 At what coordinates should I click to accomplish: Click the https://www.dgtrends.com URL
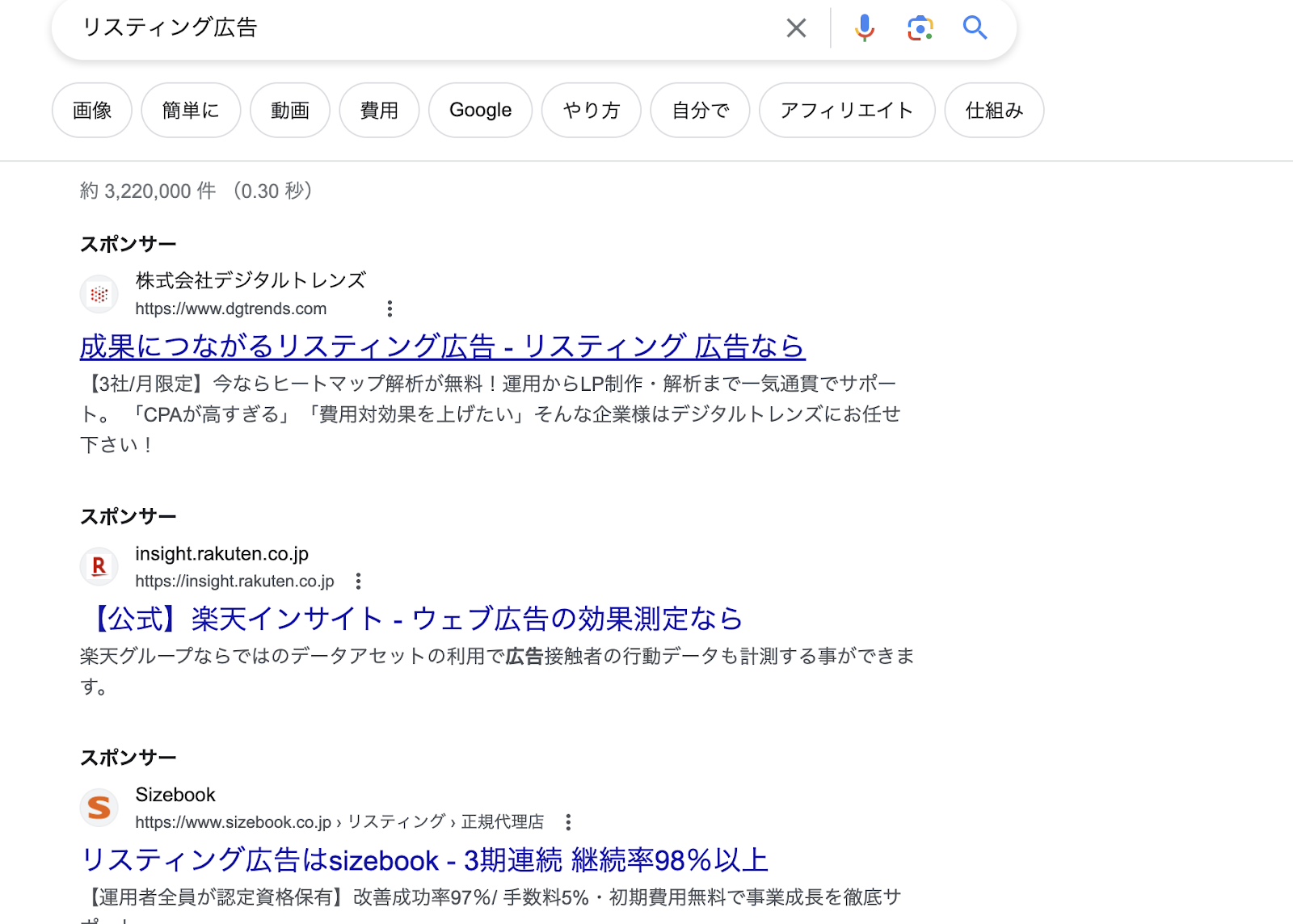coord(231,309)
